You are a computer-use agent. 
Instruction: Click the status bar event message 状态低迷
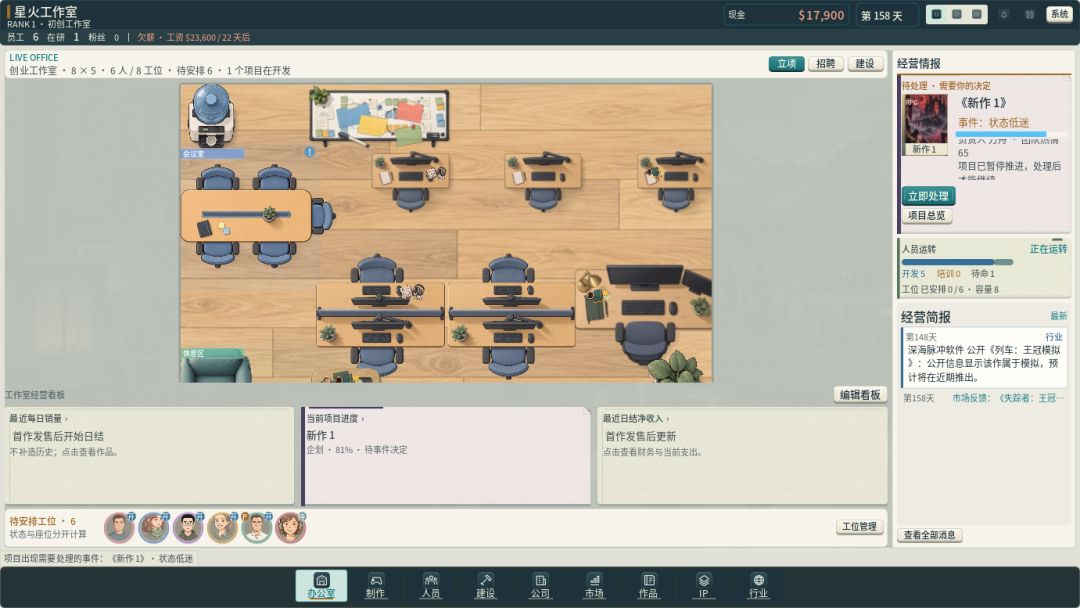(100, 558)
